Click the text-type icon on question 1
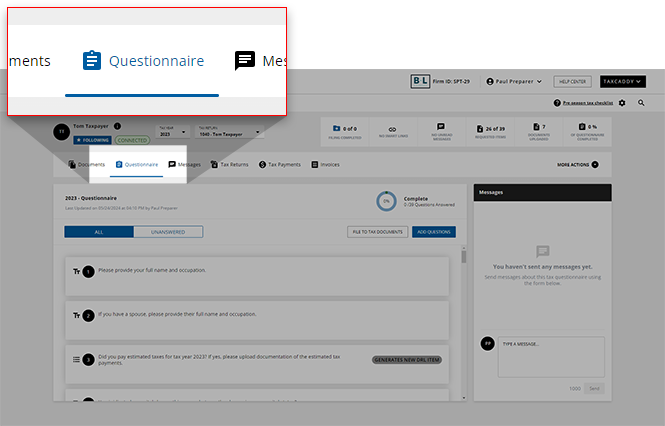Viewport: 665px width, 426px height. pos(76,272)
